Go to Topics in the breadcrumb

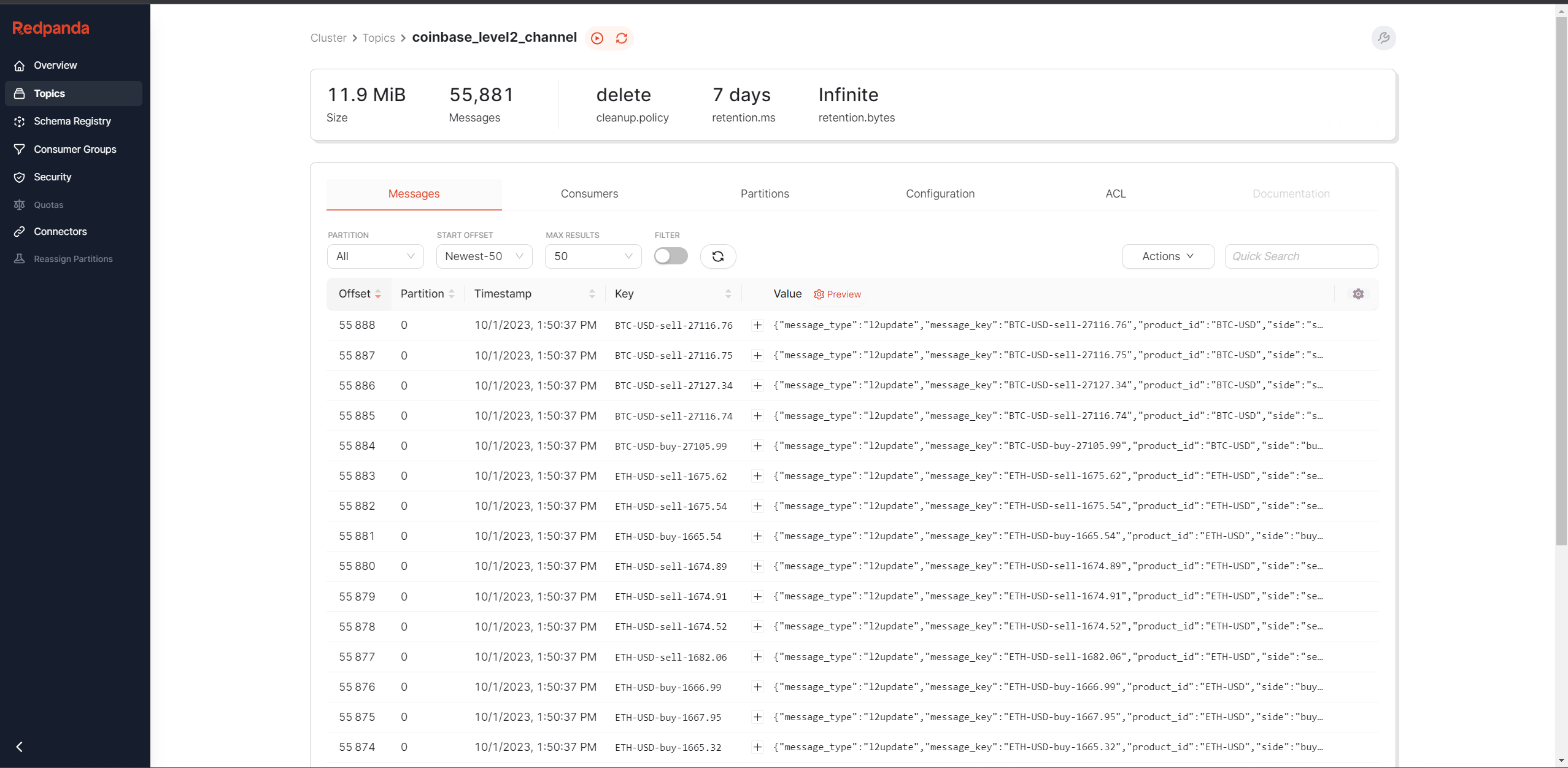tap(378, 38)
